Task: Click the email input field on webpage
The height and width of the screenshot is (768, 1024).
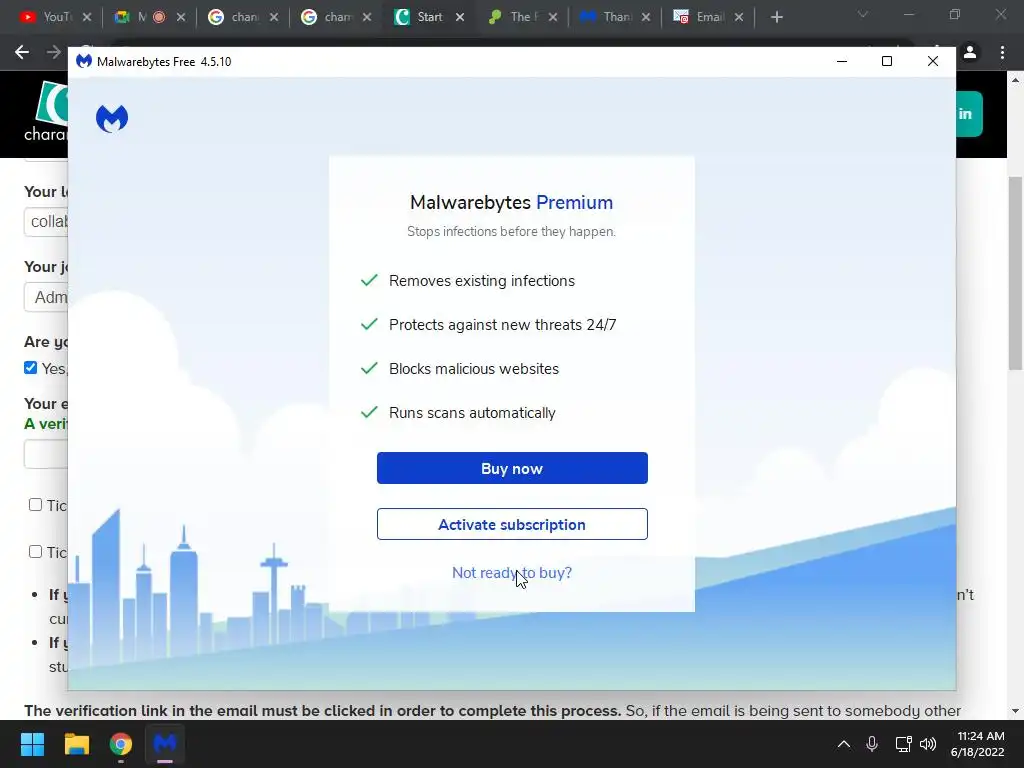Action: coord(46,454)
